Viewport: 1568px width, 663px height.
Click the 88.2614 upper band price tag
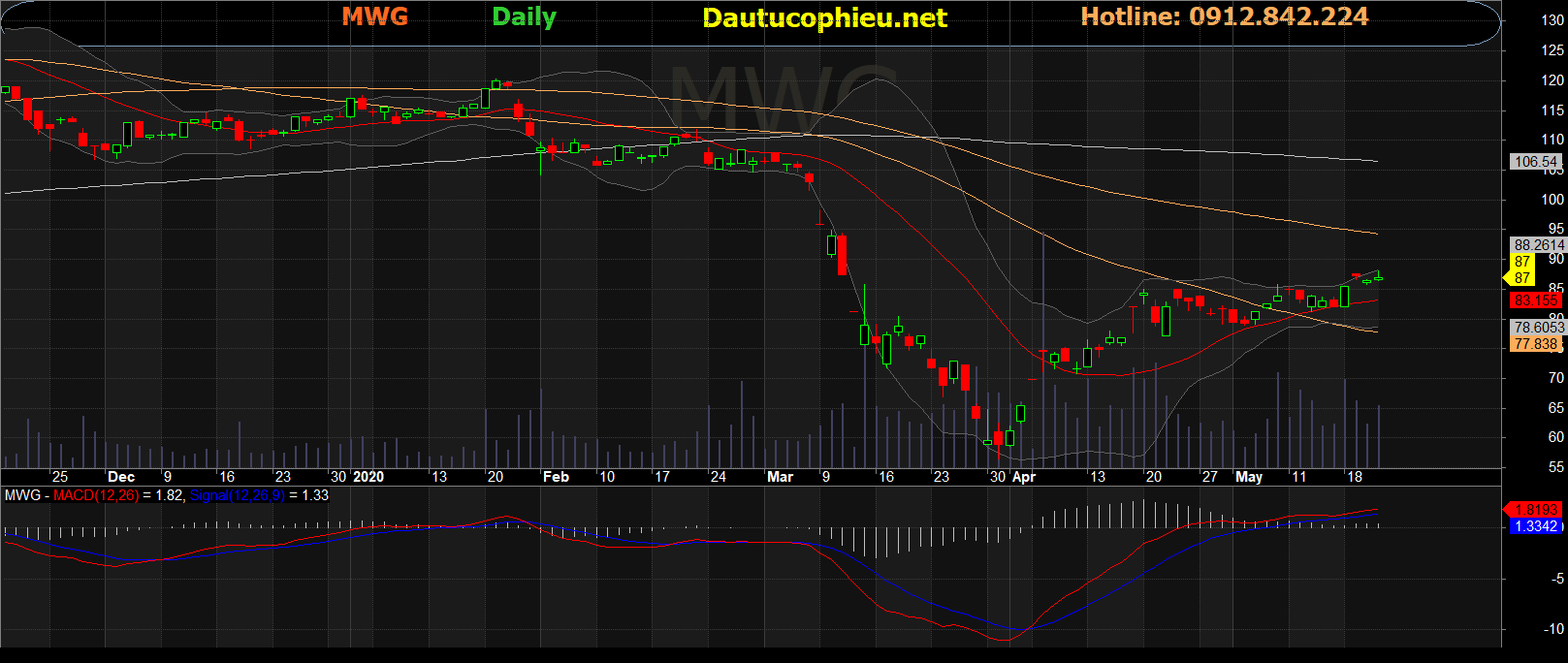1539,245
